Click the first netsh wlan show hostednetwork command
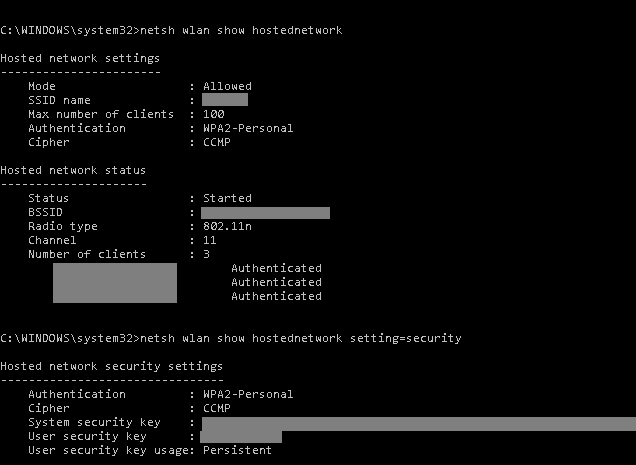 click(241, 30)
